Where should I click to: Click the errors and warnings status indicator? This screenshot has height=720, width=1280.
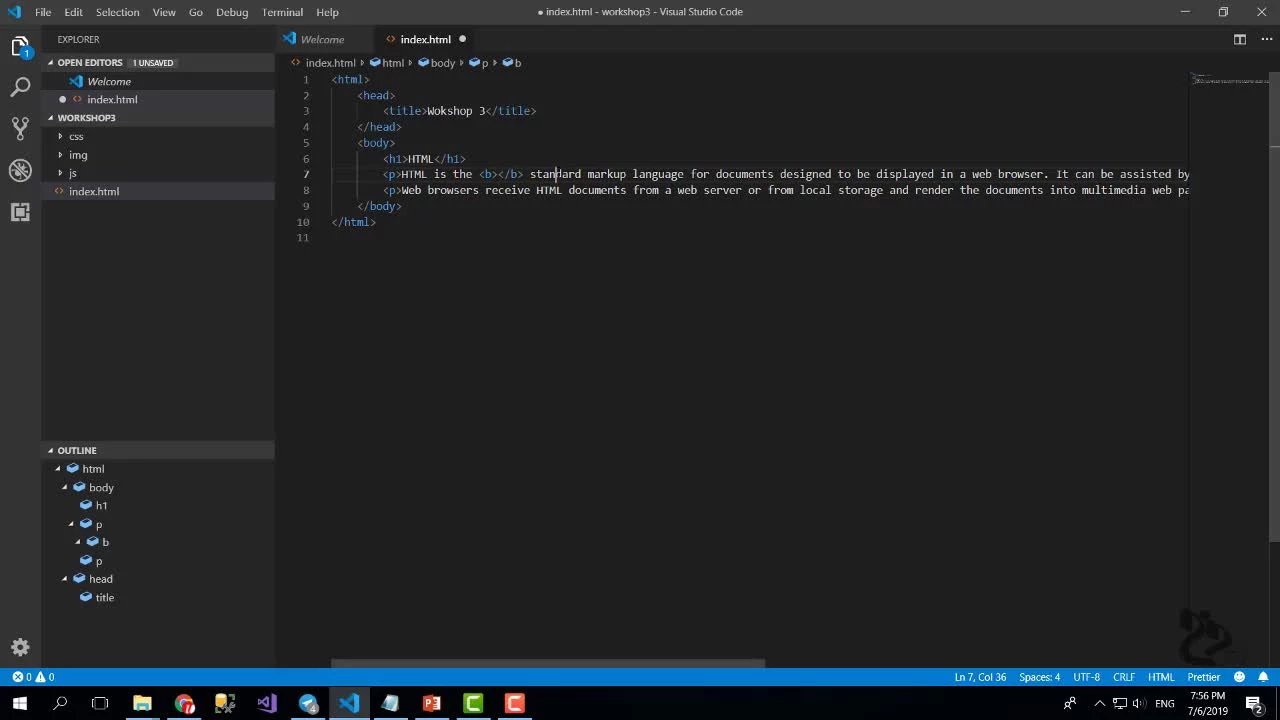pyautogui.click(x=33, y=677)
